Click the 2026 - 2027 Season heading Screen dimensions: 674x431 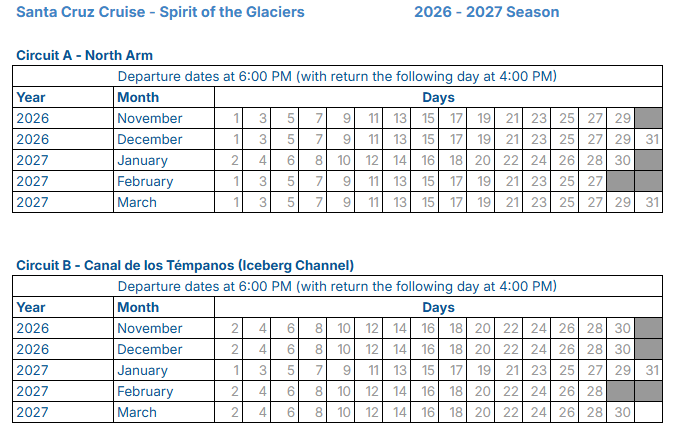(x=486, y=13)
